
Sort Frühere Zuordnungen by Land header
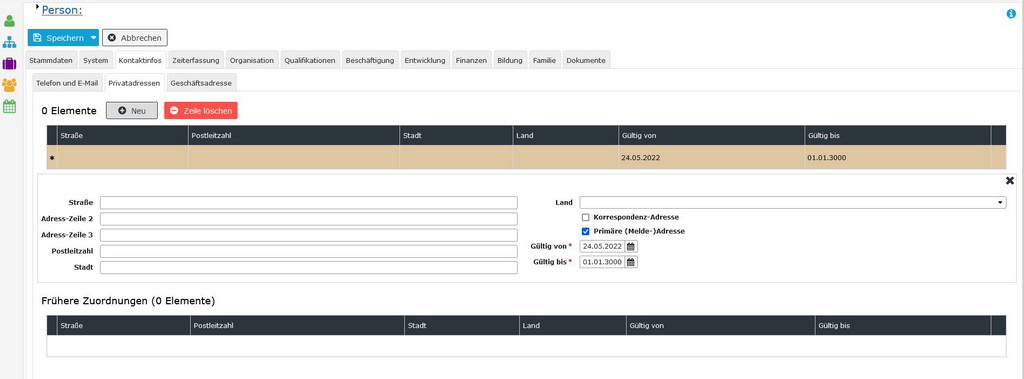pyautogui.click(x=572, y=325)
